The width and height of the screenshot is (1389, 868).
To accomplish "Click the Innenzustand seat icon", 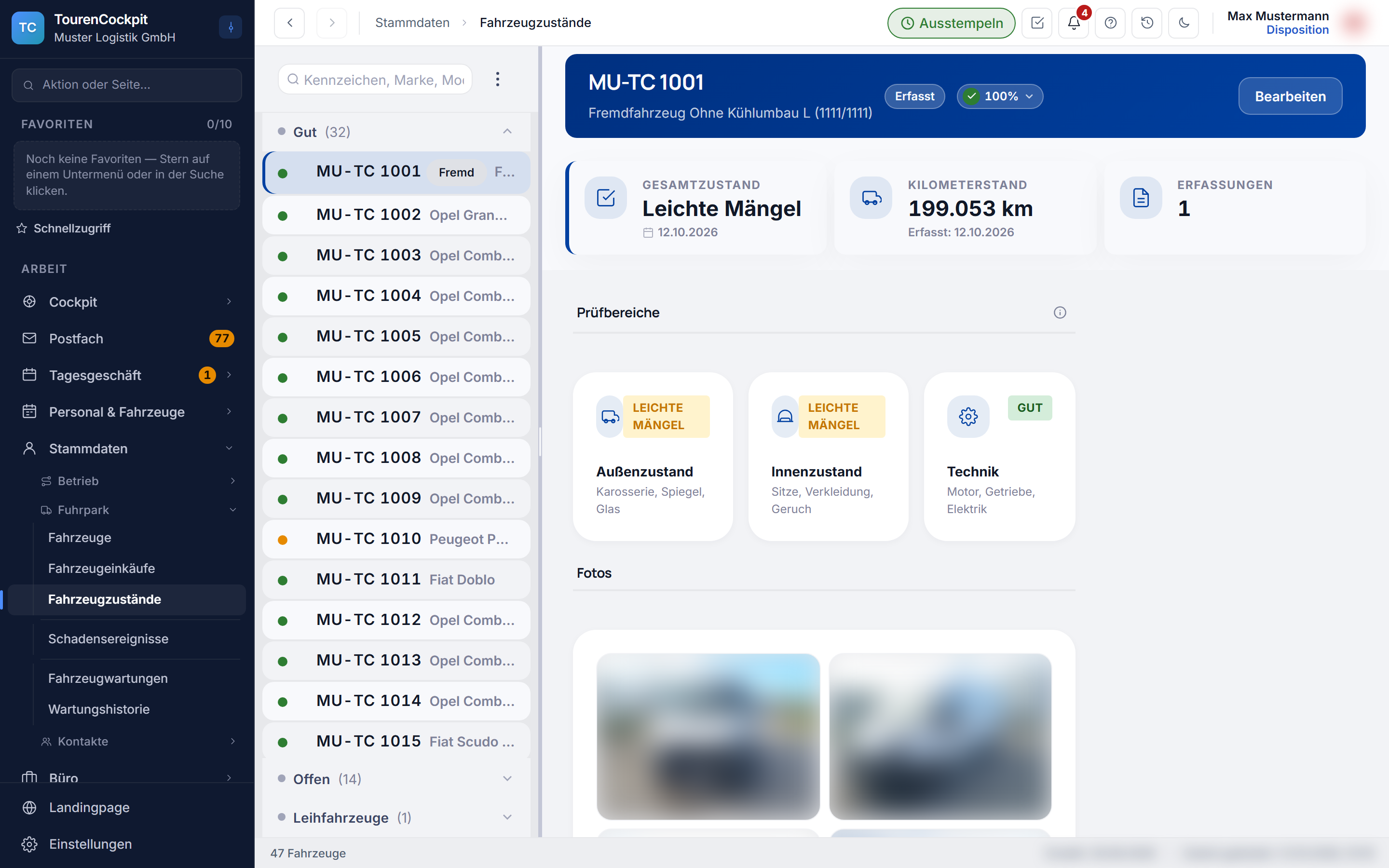I will [785, 416].
